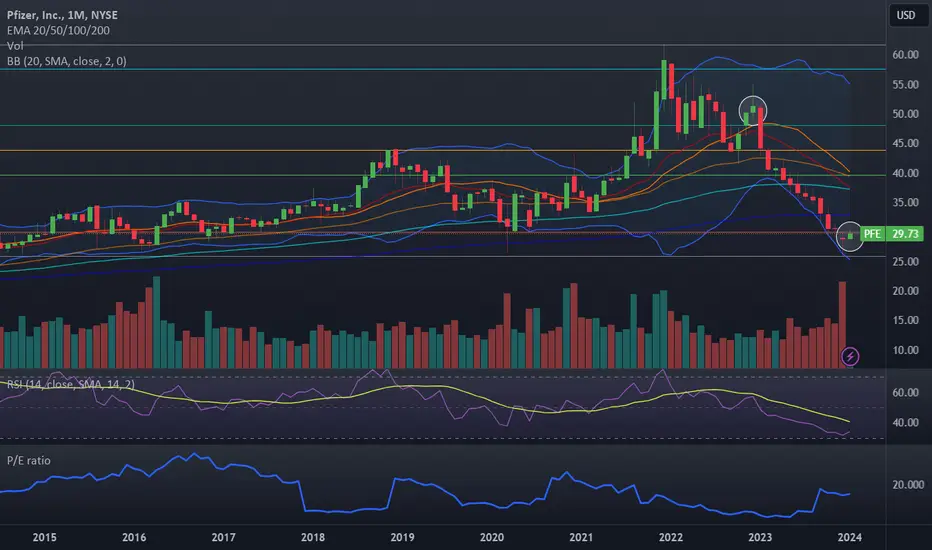Click 2017 on the time axis

[x=223, y=538]
